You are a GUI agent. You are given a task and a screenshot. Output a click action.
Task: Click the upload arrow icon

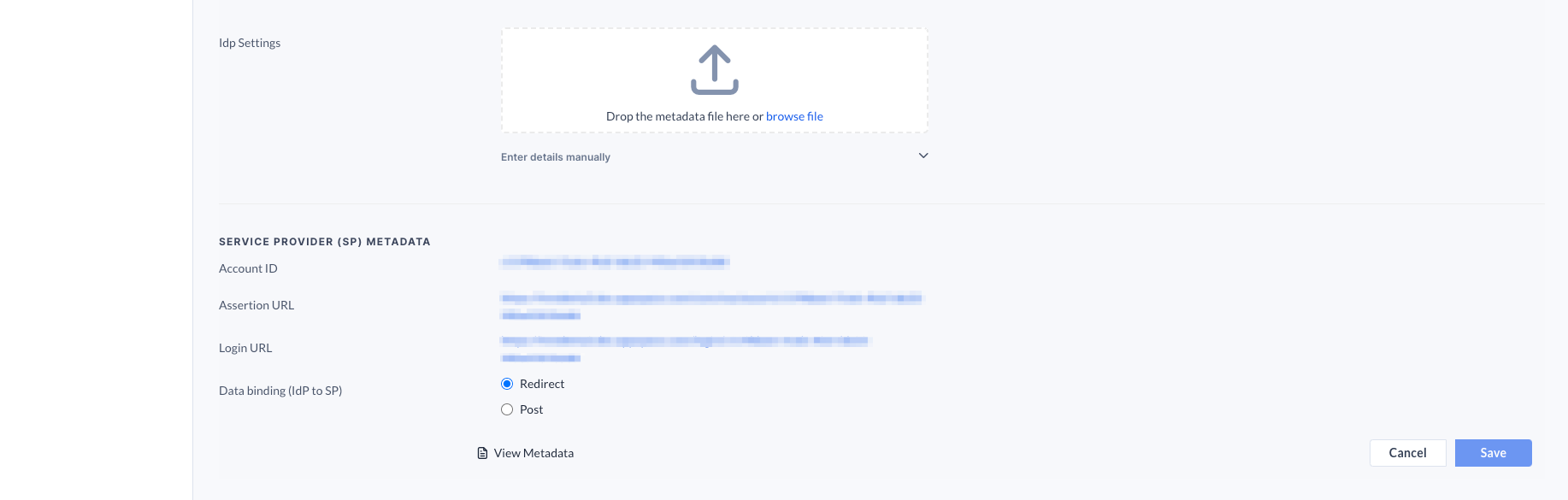[715, 70]
